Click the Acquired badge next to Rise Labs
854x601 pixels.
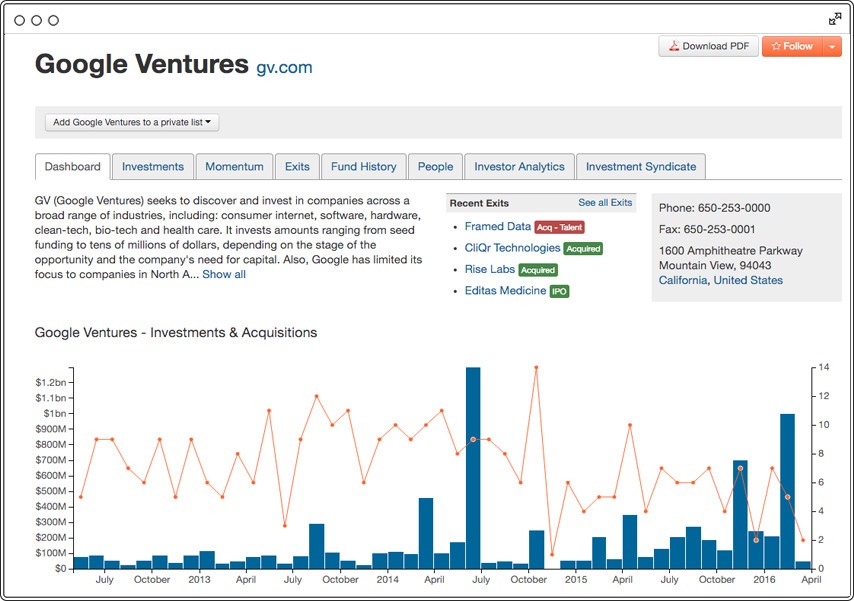(x=538, y=270)
